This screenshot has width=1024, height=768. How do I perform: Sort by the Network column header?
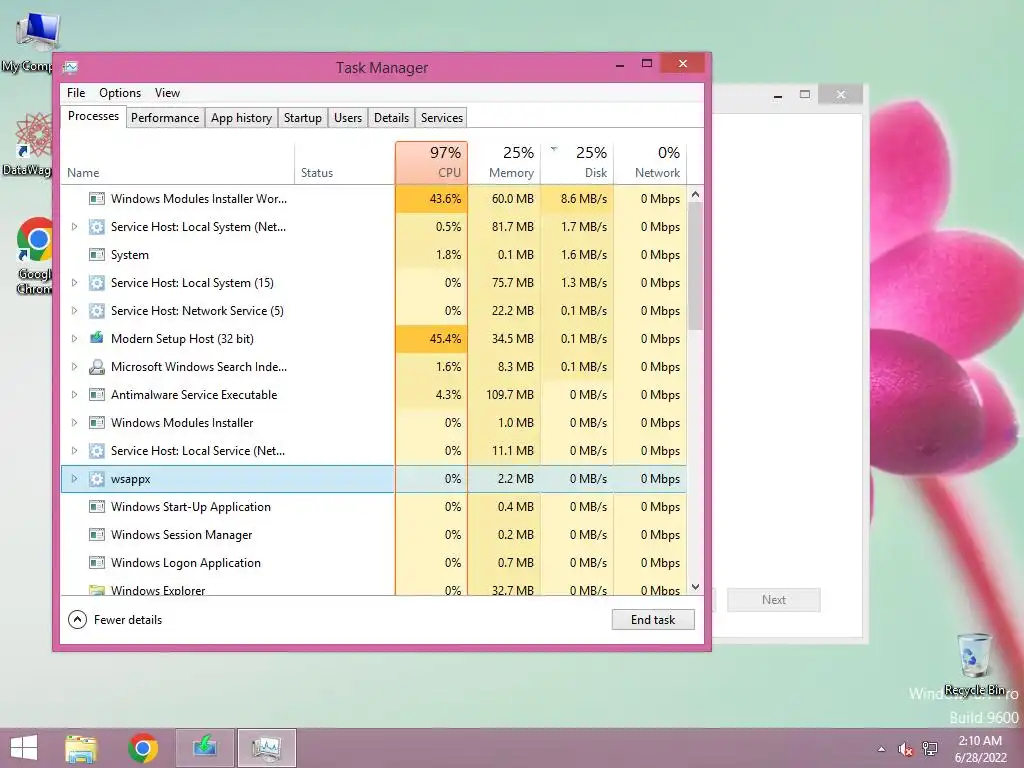click(650, 163)
